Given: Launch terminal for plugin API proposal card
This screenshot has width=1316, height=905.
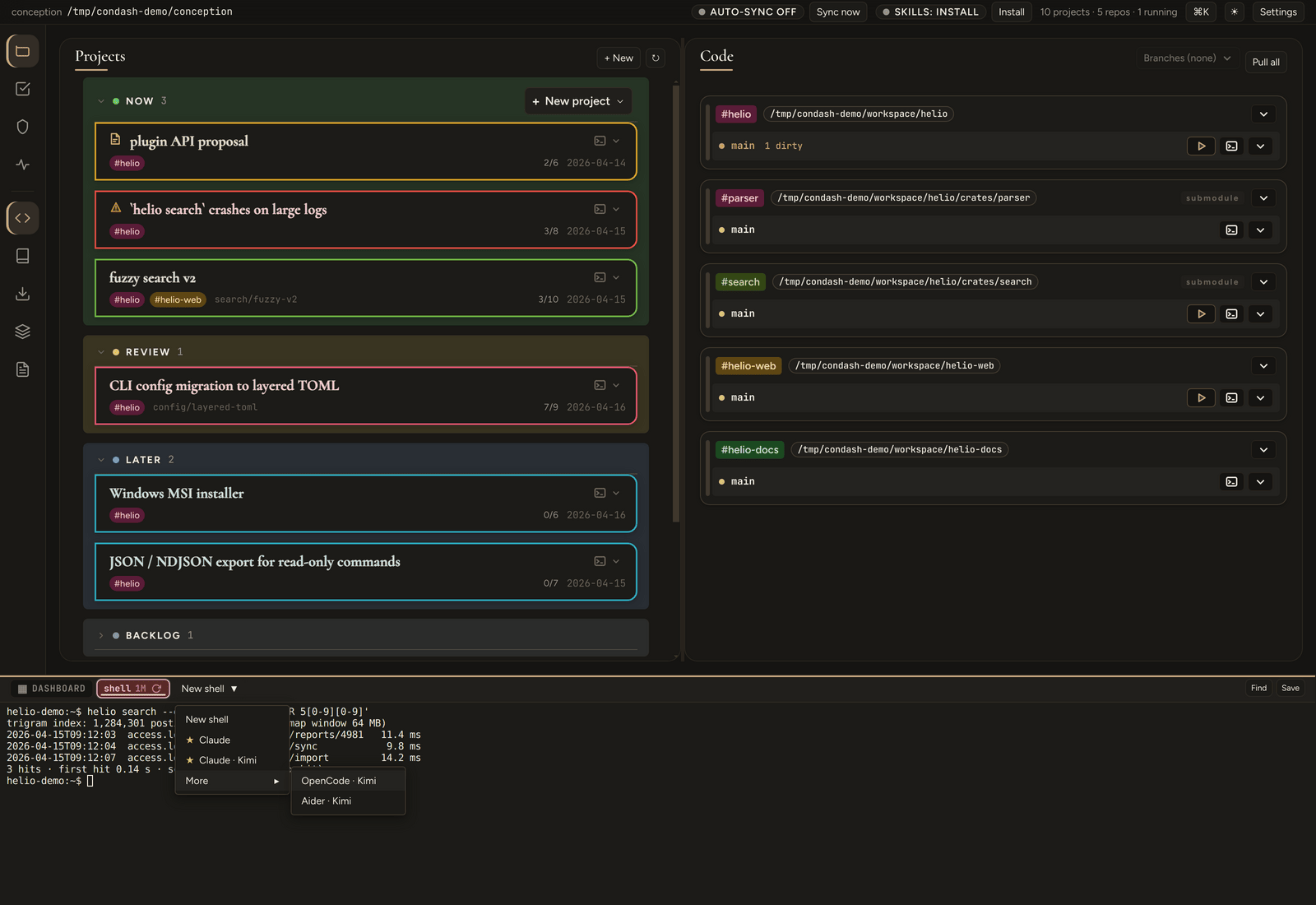Looking at the screenshot, I should (x=600, y=141).
